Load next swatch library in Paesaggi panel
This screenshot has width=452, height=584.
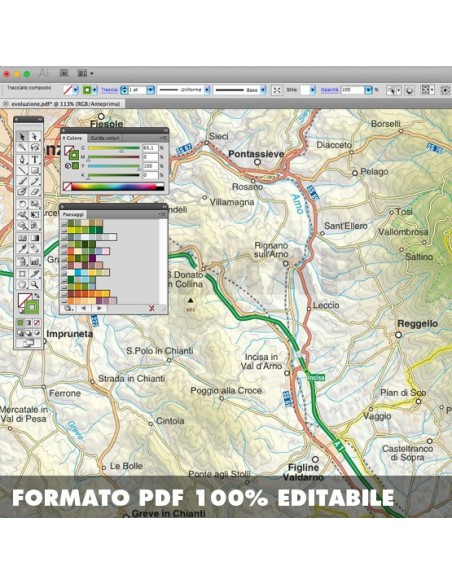click(99, 308)
